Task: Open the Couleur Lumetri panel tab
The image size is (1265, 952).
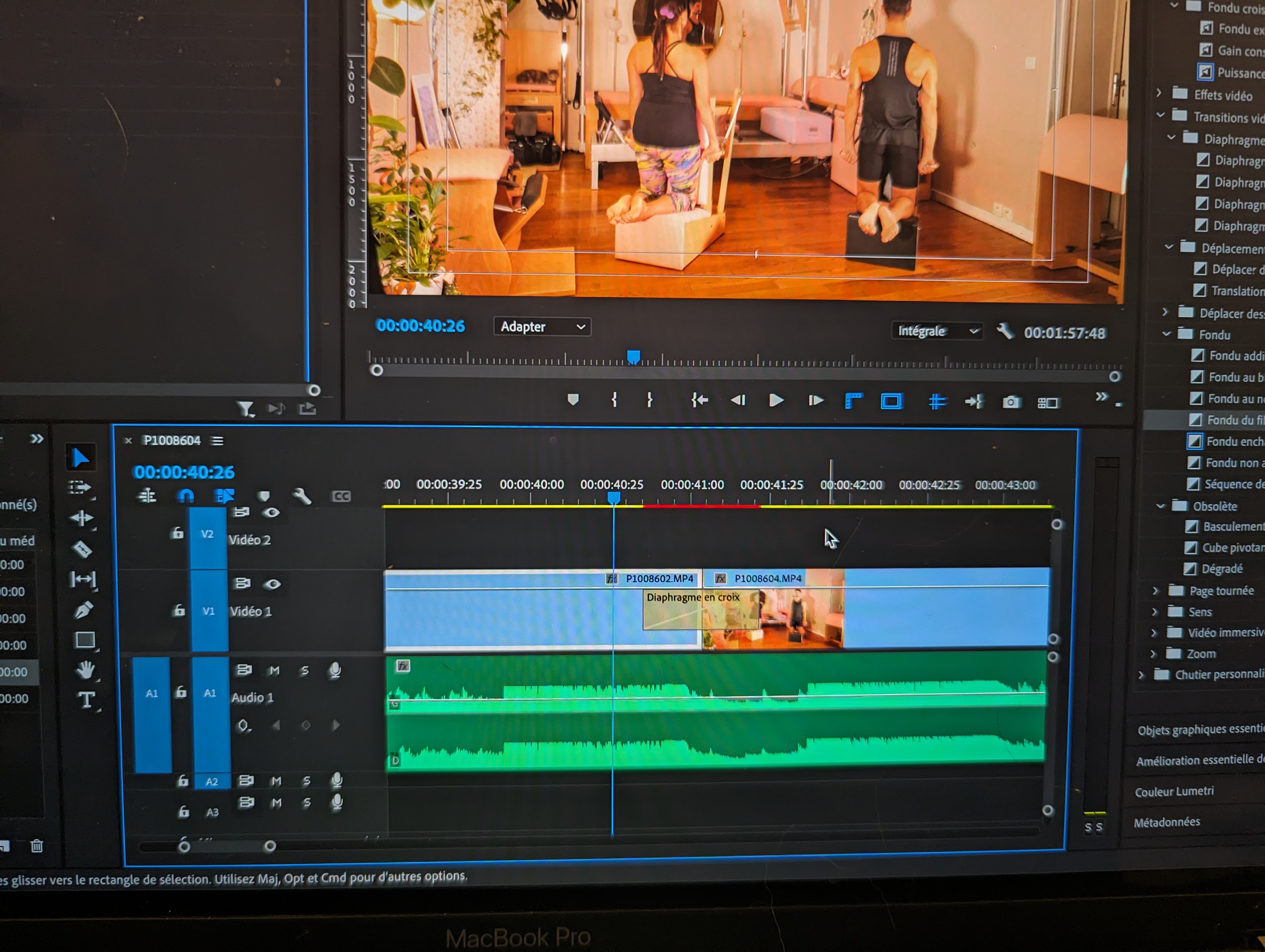Action: [x=1174, y=791]
